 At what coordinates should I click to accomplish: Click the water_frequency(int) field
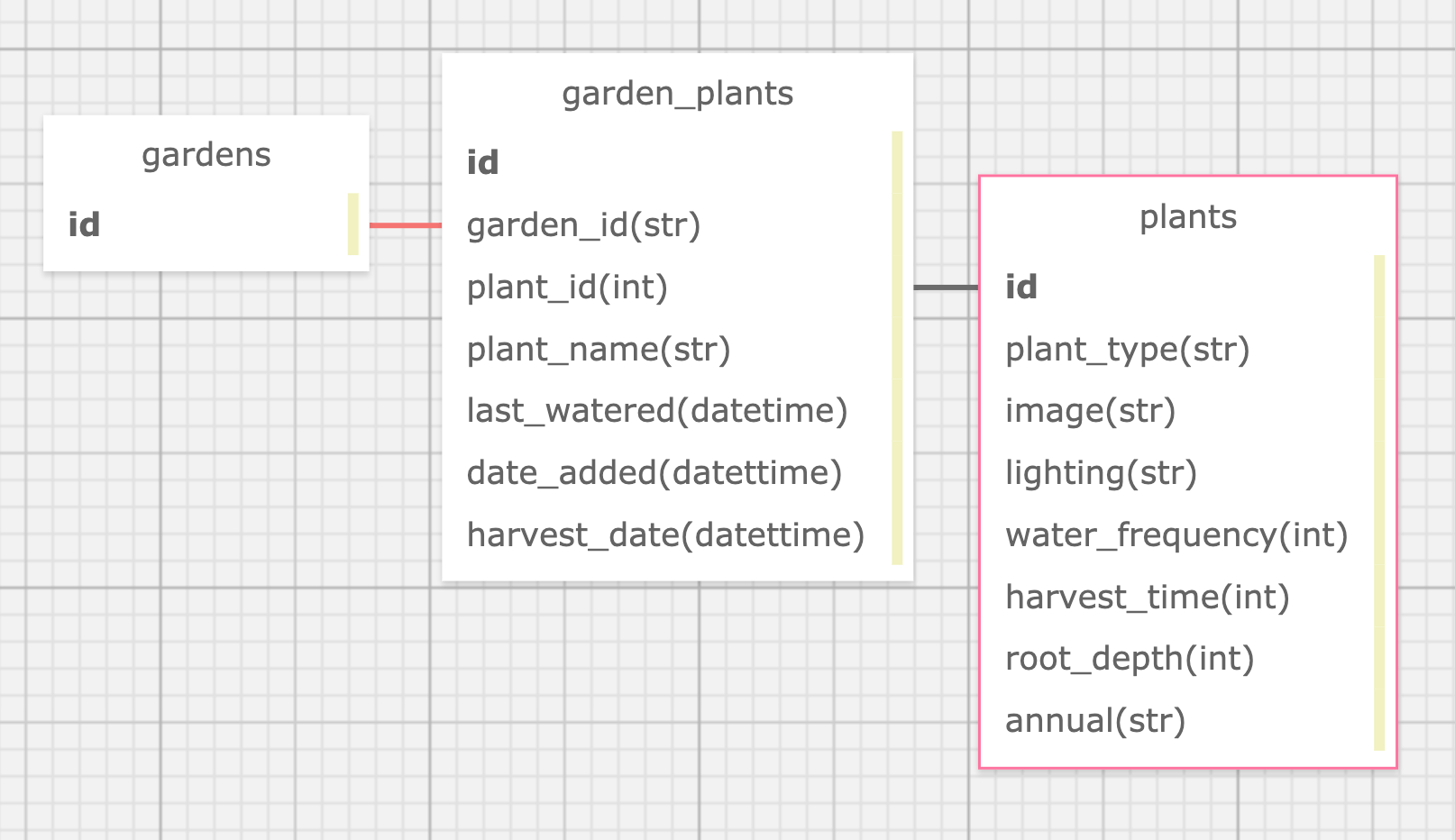point(1176,534)
